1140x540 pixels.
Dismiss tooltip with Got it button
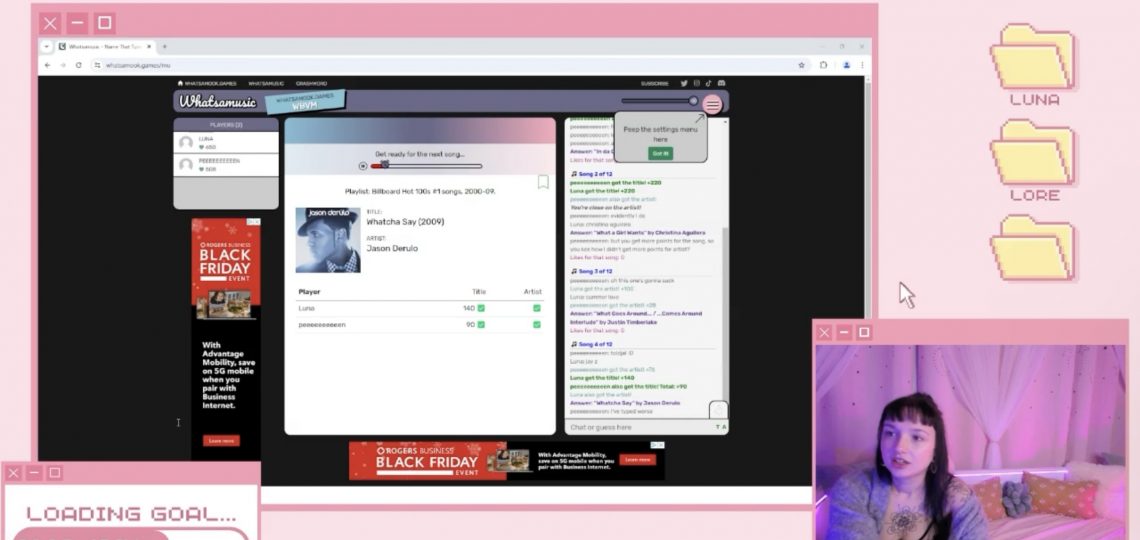click(660, 153)
